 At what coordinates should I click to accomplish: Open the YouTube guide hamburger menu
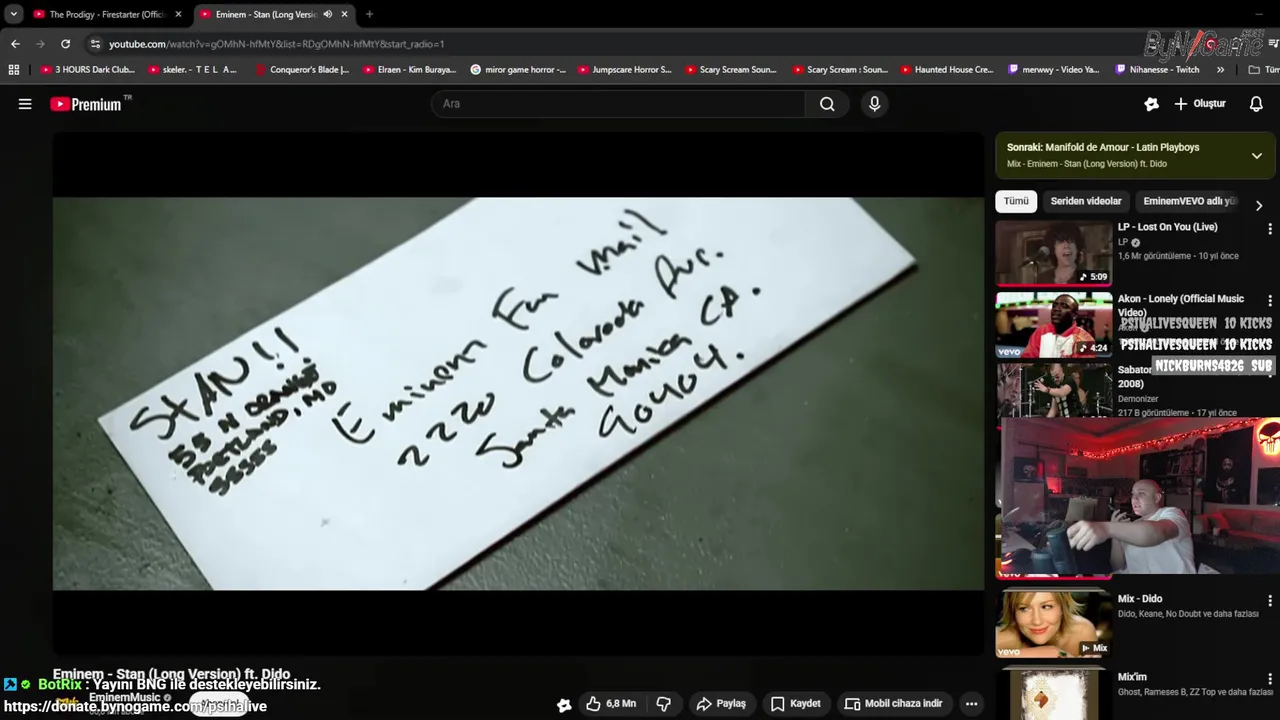coord(25,104)
